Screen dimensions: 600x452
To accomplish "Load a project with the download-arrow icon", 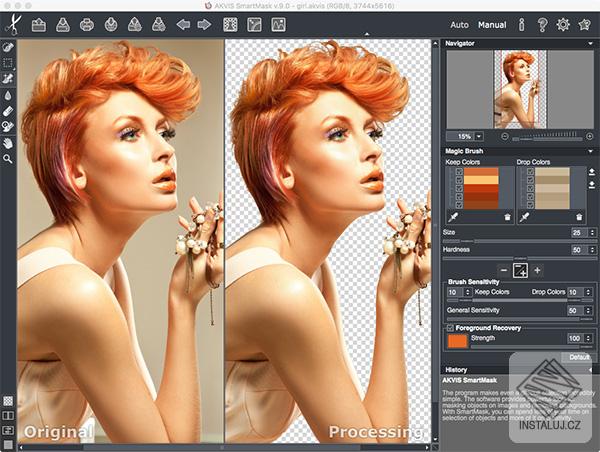I will pos(111,25).
